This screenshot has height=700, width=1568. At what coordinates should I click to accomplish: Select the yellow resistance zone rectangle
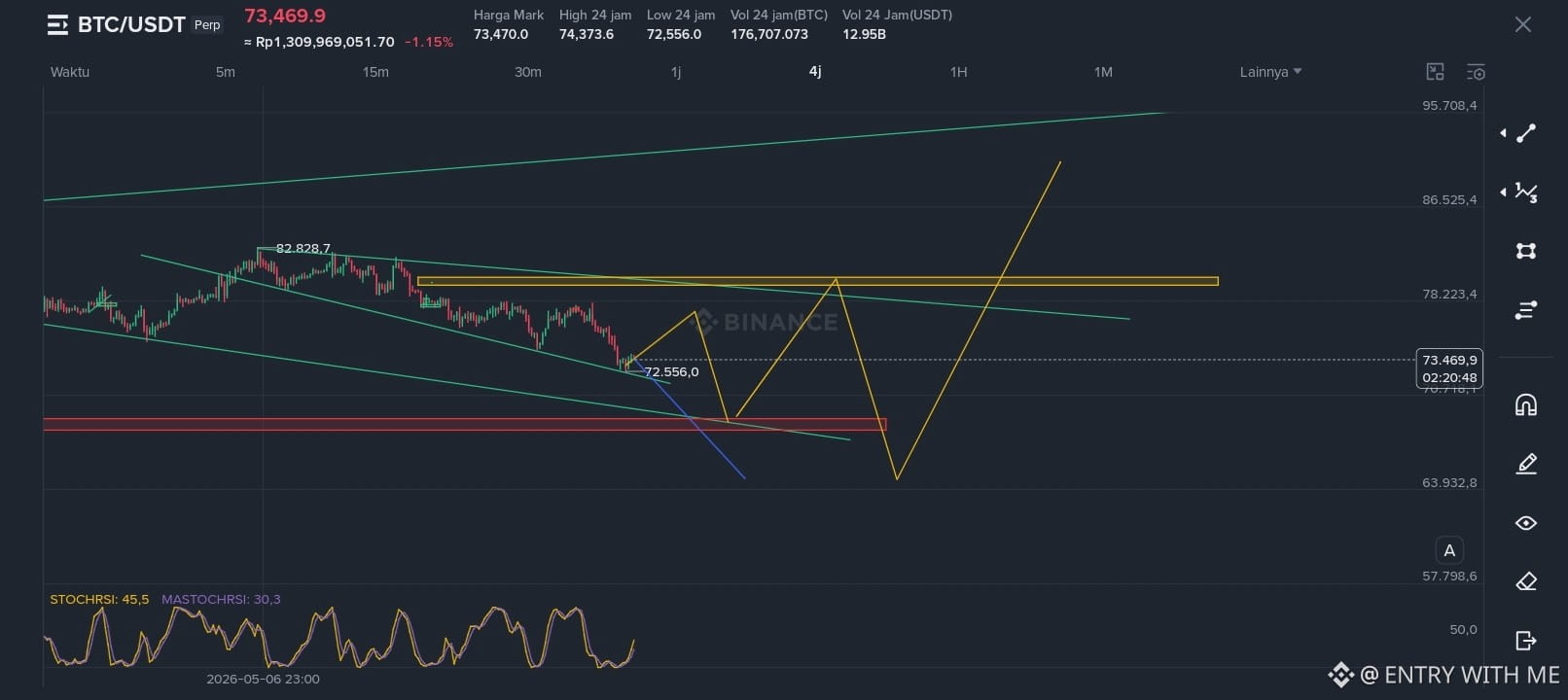pos(817,281)
